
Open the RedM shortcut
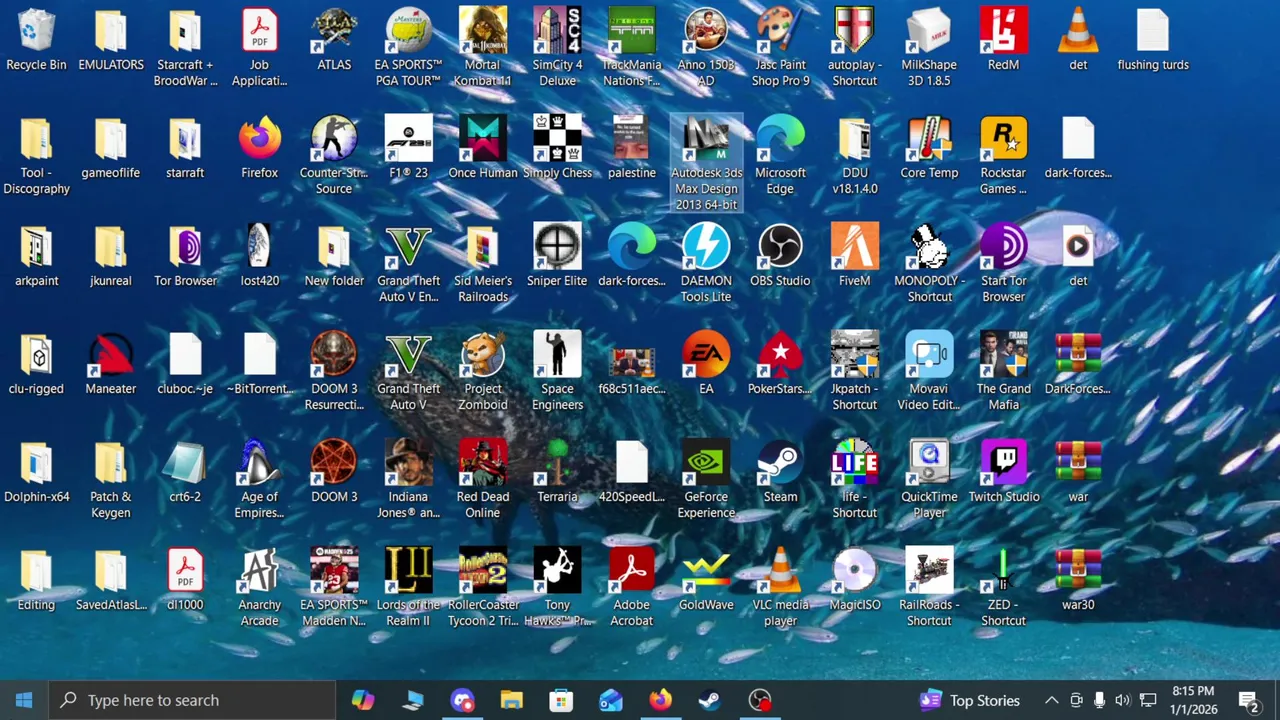point(1003,40)
